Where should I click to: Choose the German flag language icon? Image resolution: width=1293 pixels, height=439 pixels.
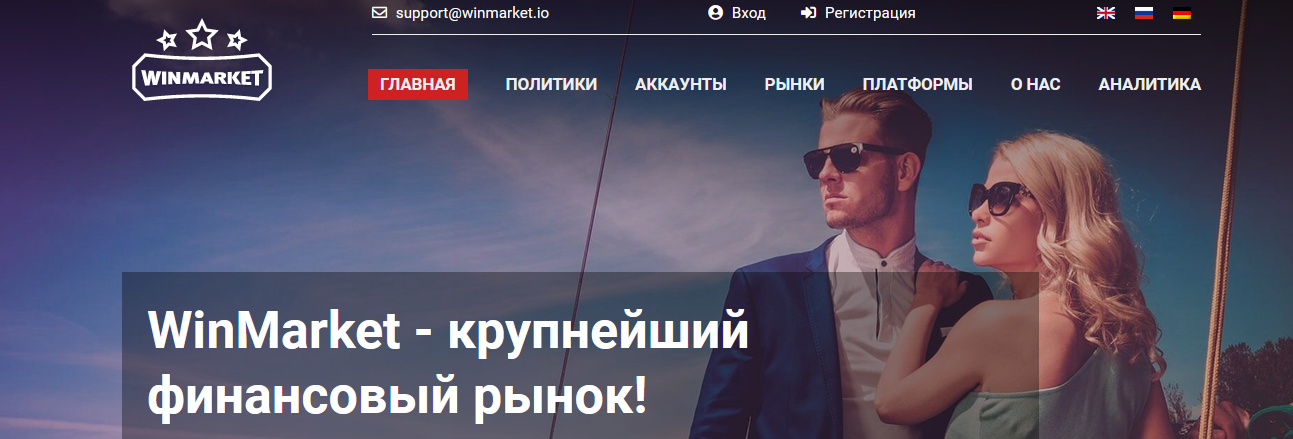click(x=1182, y=13)
